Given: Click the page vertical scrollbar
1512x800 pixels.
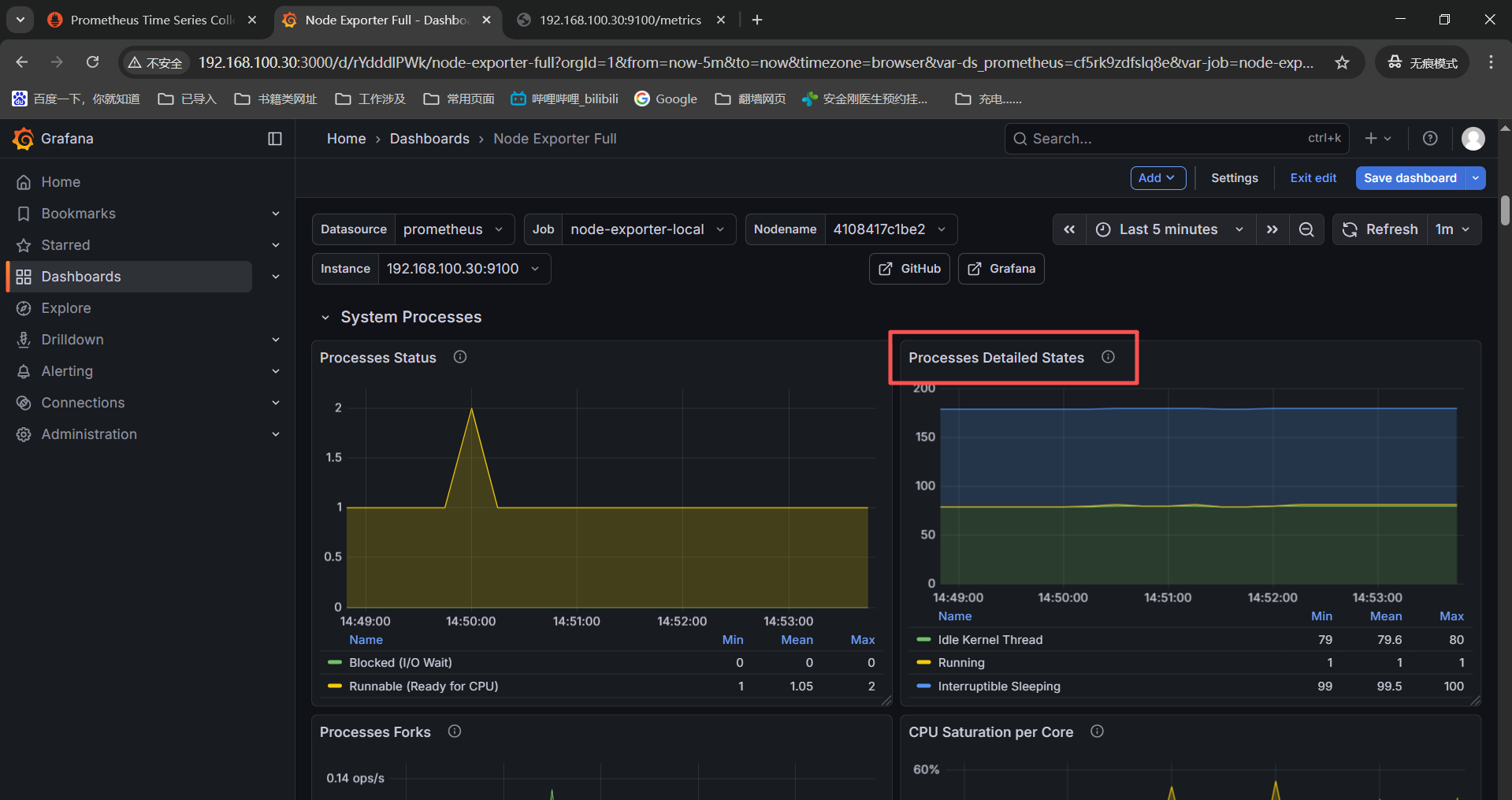Looking at the screenshot, I should pyautogui.click(x=1505, y=210).
